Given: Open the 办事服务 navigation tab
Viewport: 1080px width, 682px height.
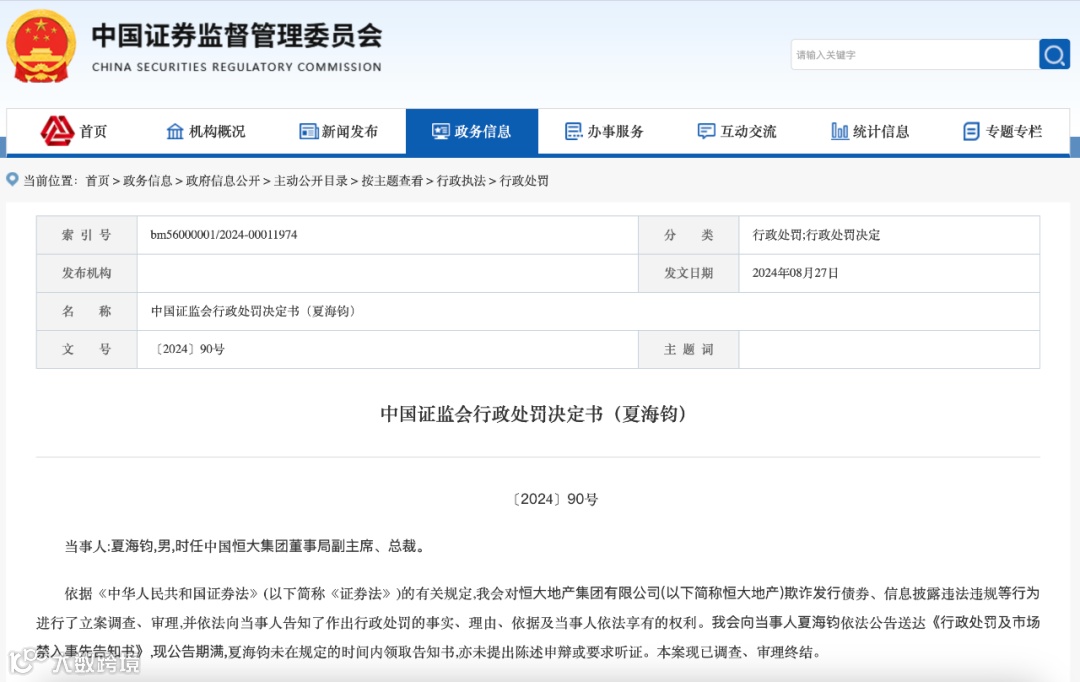Looking at the screenshot, I should point(615,132).
